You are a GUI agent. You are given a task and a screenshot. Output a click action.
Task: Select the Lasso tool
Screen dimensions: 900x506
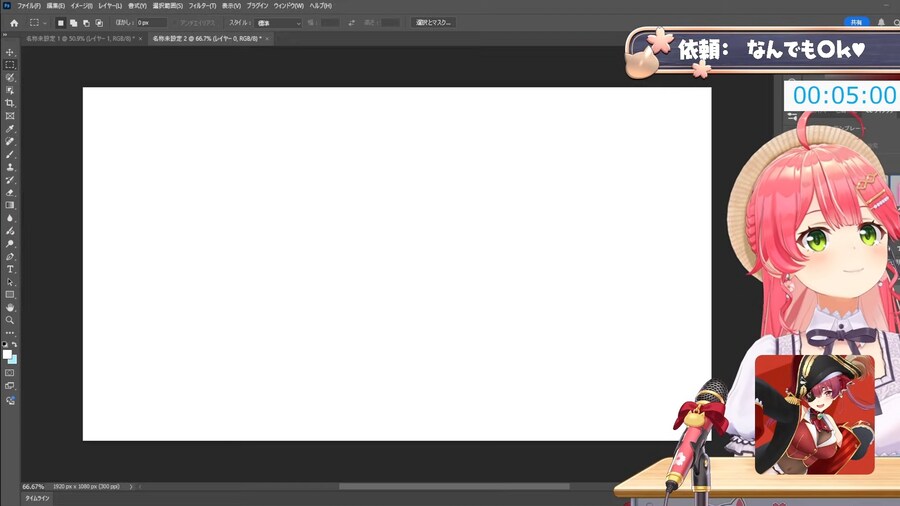pos(10,77)
